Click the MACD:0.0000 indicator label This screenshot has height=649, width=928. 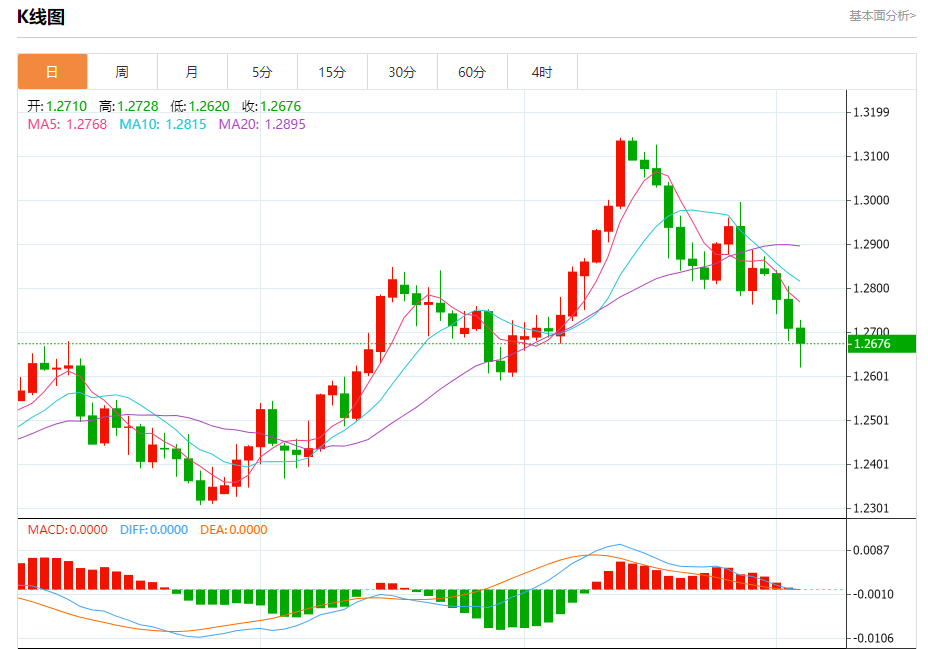(x=67, y=529)
